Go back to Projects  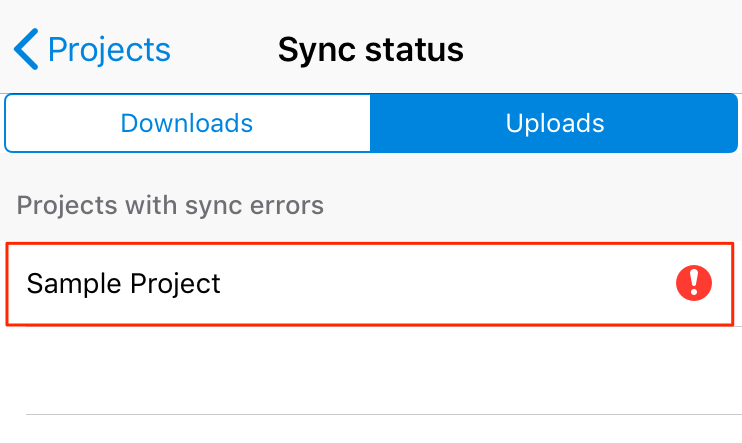(x=93, y=49)
